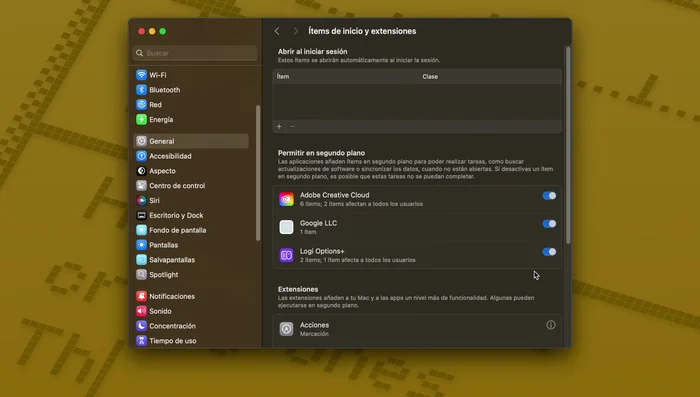The height and width of the screenshot is (397, 700).
Task: Click the Buscar search field
Action: point(195,53)
